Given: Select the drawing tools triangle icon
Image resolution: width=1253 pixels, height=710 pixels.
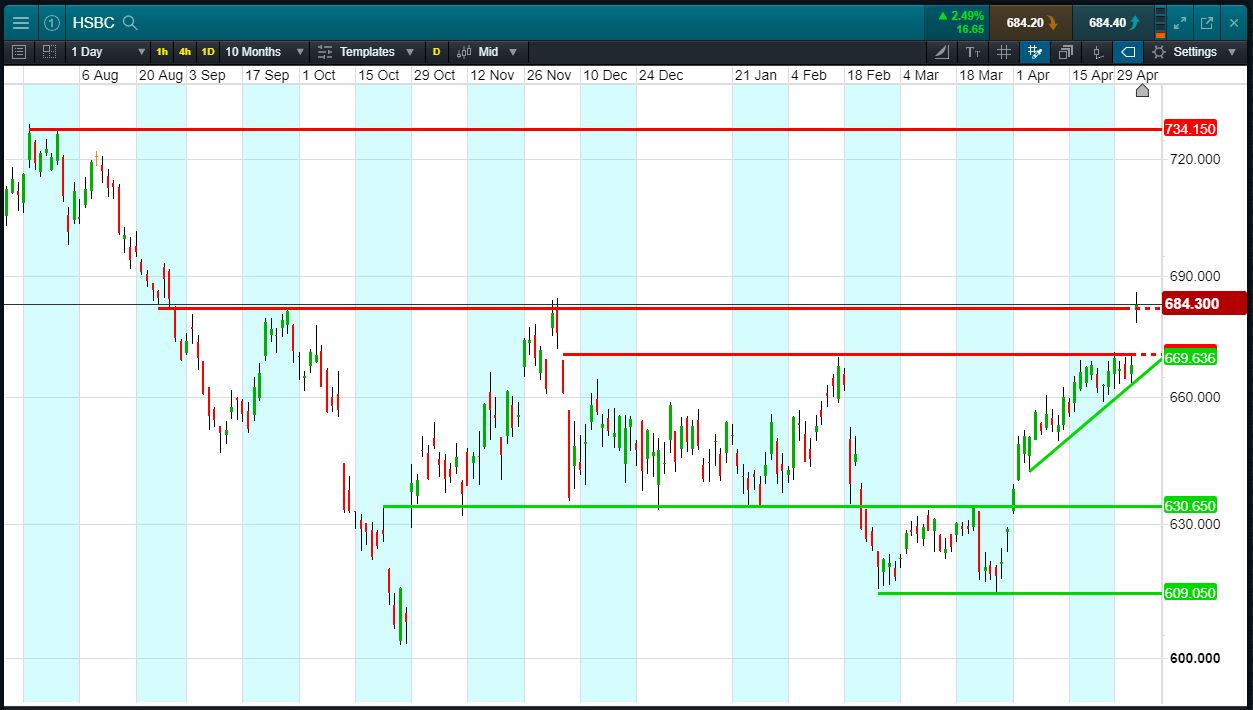Looking at the screenshot, I should click(942, 51).
